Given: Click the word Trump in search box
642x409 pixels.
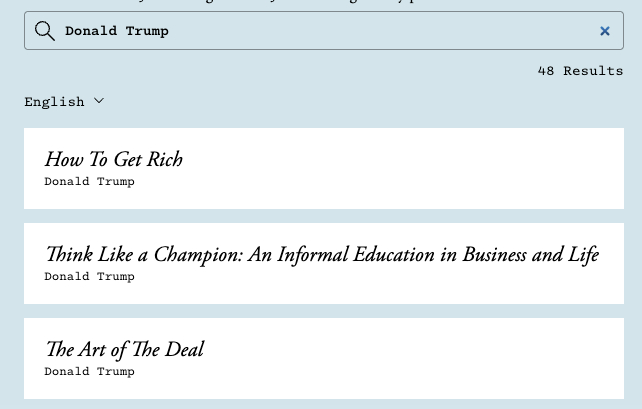Looking at the screenshot, I should tap(147, 31).
